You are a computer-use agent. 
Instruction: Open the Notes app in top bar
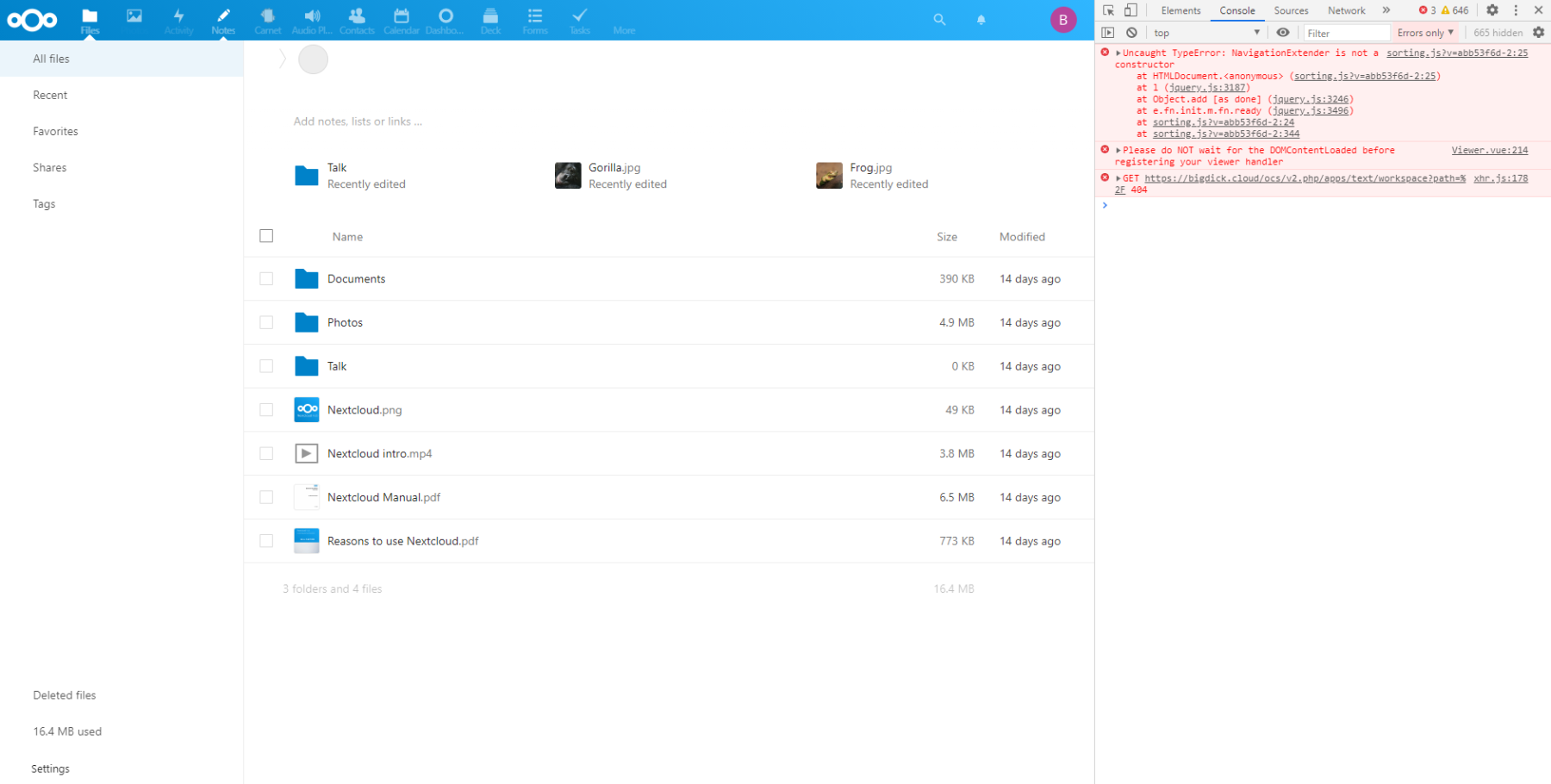click(x=223, y=20)
